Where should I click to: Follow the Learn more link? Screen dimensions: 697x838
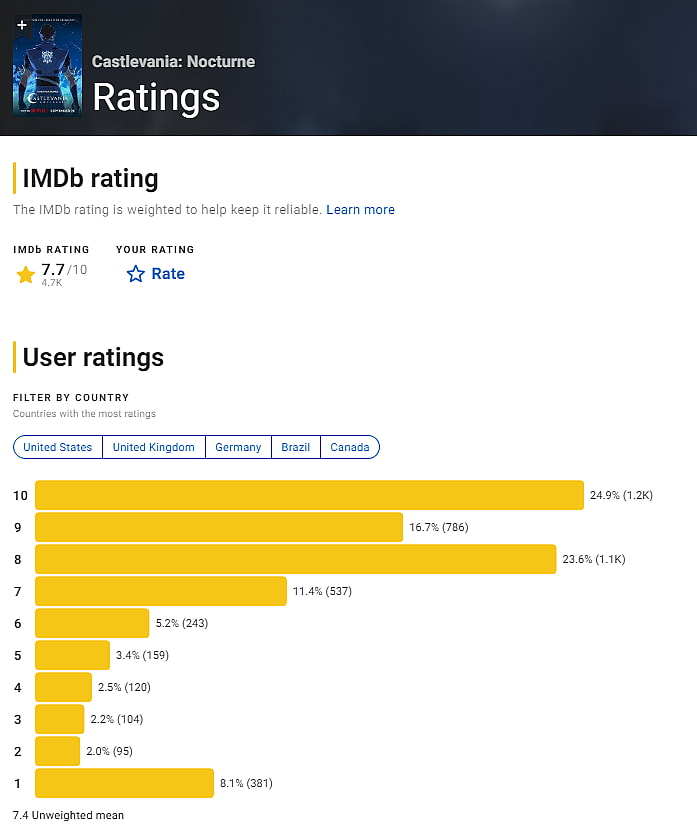[x=360, y=210]
